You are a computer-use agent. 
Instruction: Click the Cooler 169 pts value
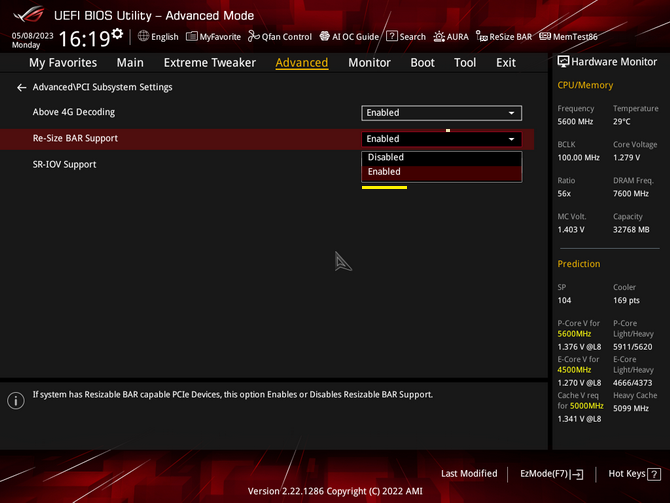pyautogui.click(x=626, y=300)
